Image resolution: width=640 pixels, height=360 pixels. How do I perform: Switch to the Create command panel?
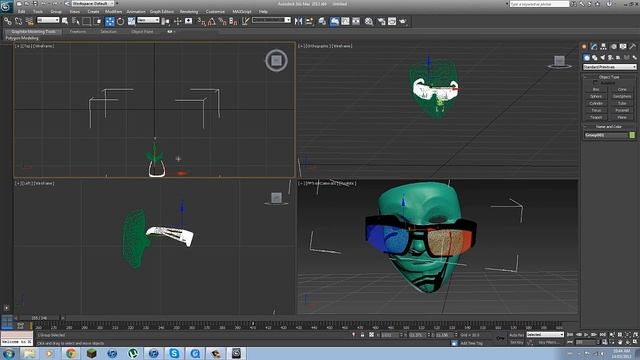584,47
